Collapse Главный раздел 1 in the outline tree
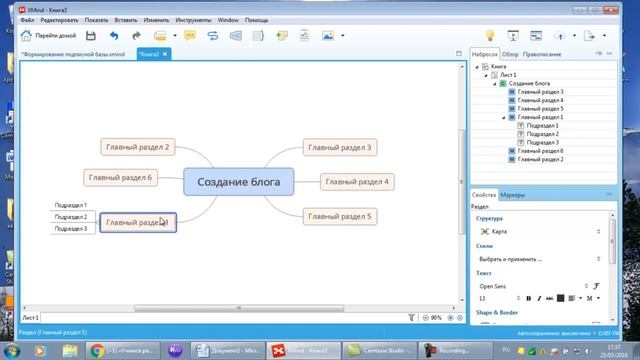 tap(504, 118)
